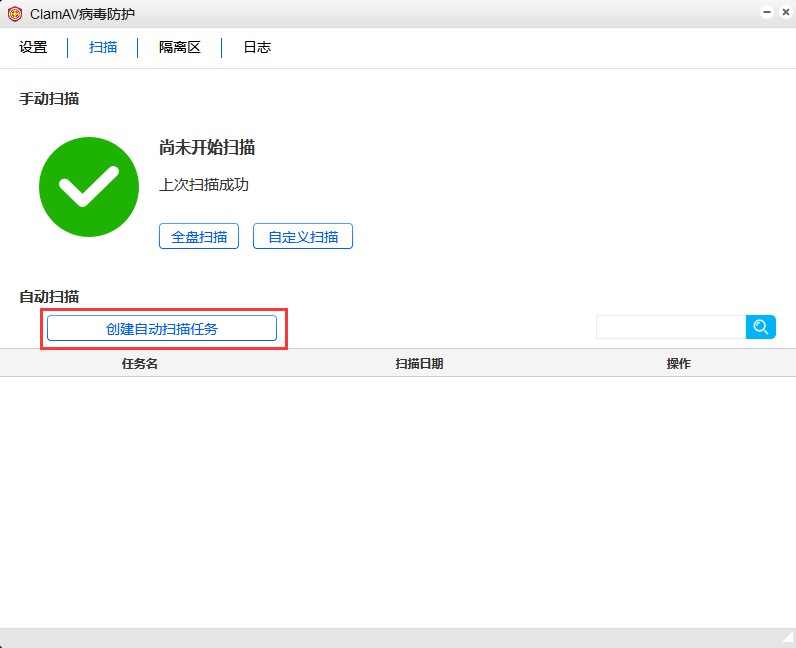
Task: Click the 扫描日期 column header
Action: click(419, 363)
